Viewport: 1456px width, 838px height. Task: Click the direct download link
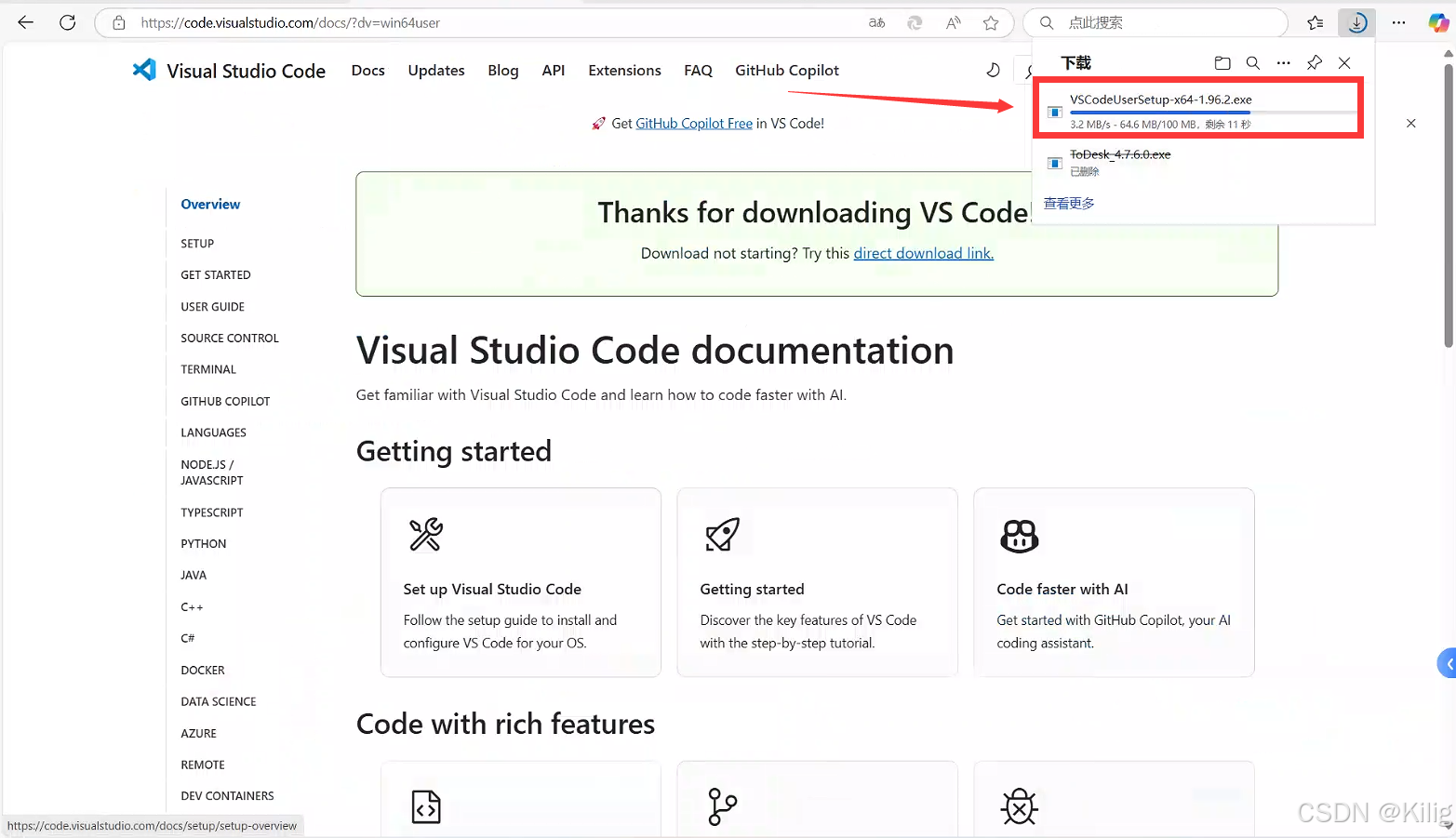(x=924, y=253)
